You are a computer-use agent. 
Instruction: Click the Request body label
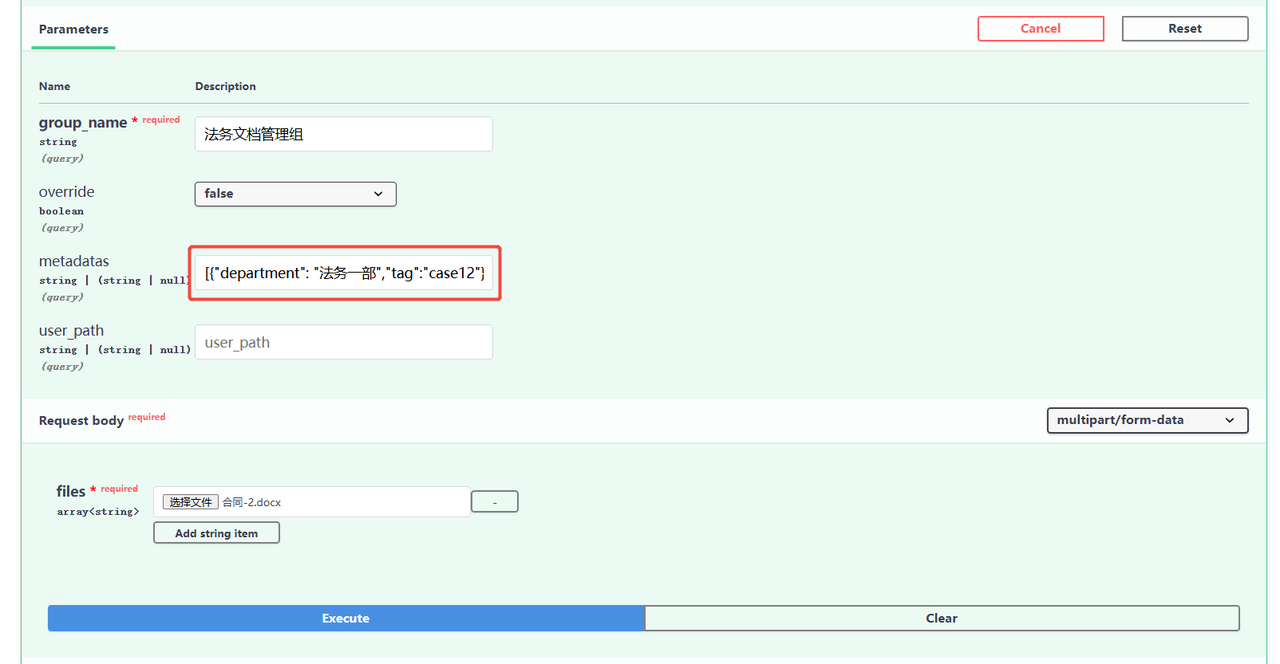point(81,421)
